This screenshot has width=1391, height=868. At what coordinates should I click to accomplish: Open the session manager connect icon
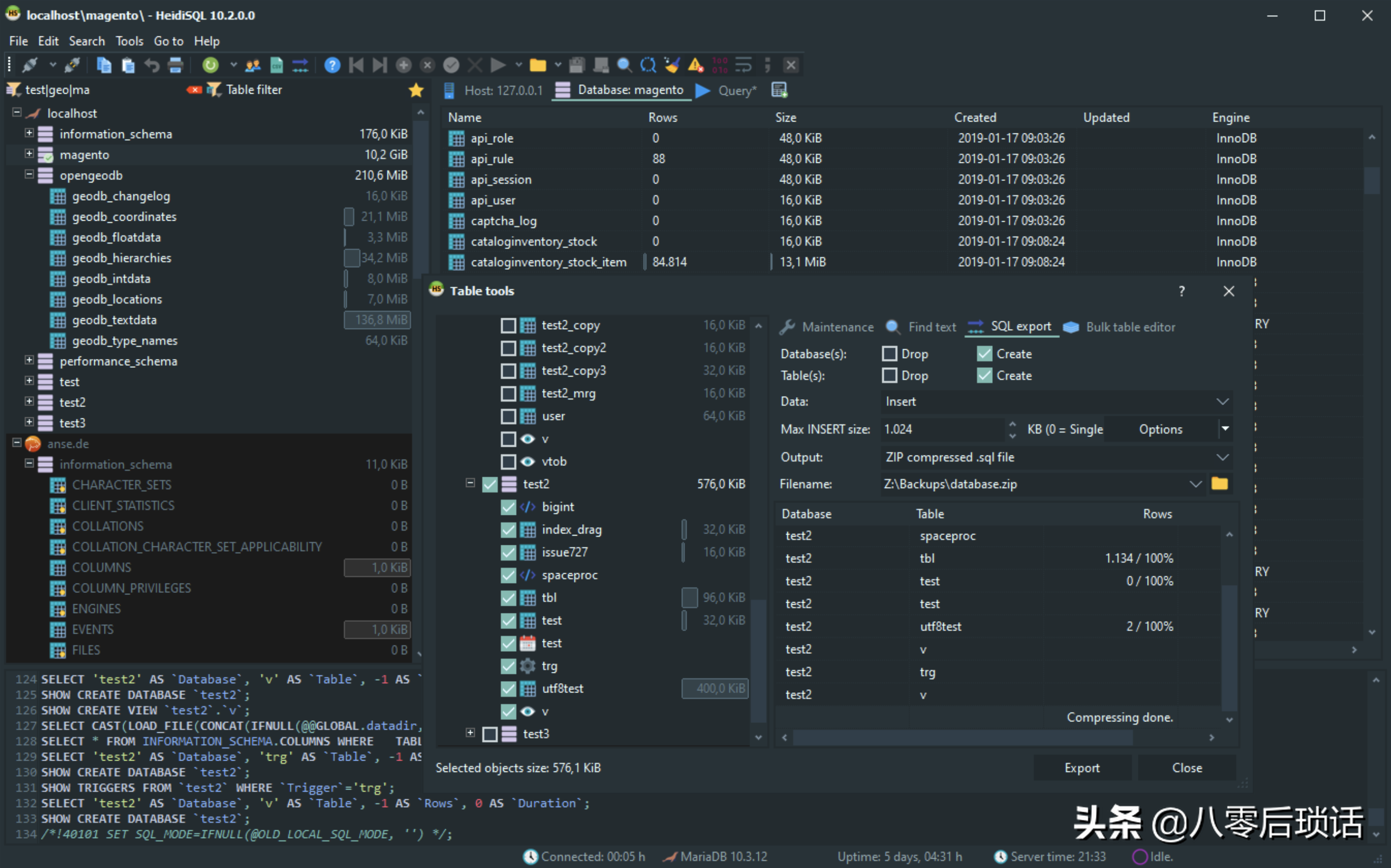pos(30,65)
